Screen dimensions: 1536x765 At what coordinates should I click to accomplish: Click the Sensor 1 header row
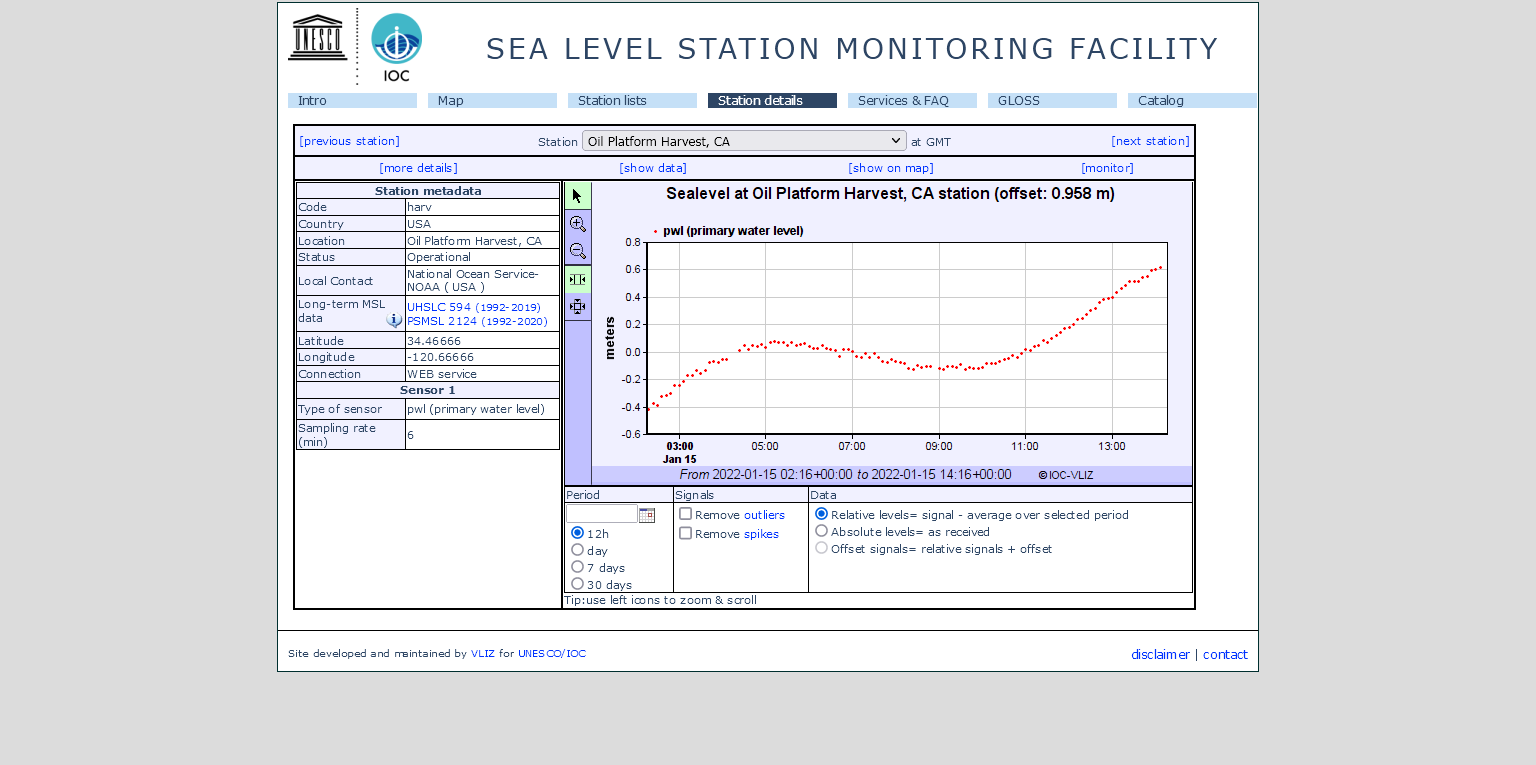[x=428, y=390]
